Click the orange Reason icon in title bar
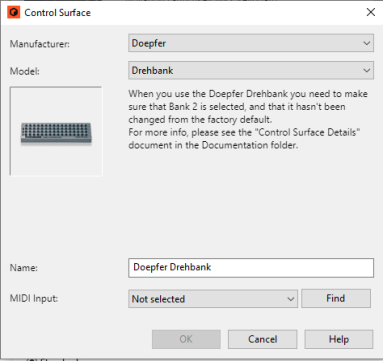 pos(14,13)
